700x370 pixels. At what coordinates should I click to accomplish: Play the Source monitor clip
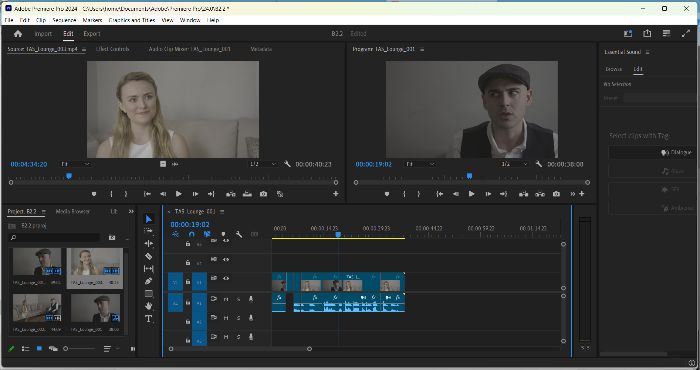pos(179,194)
